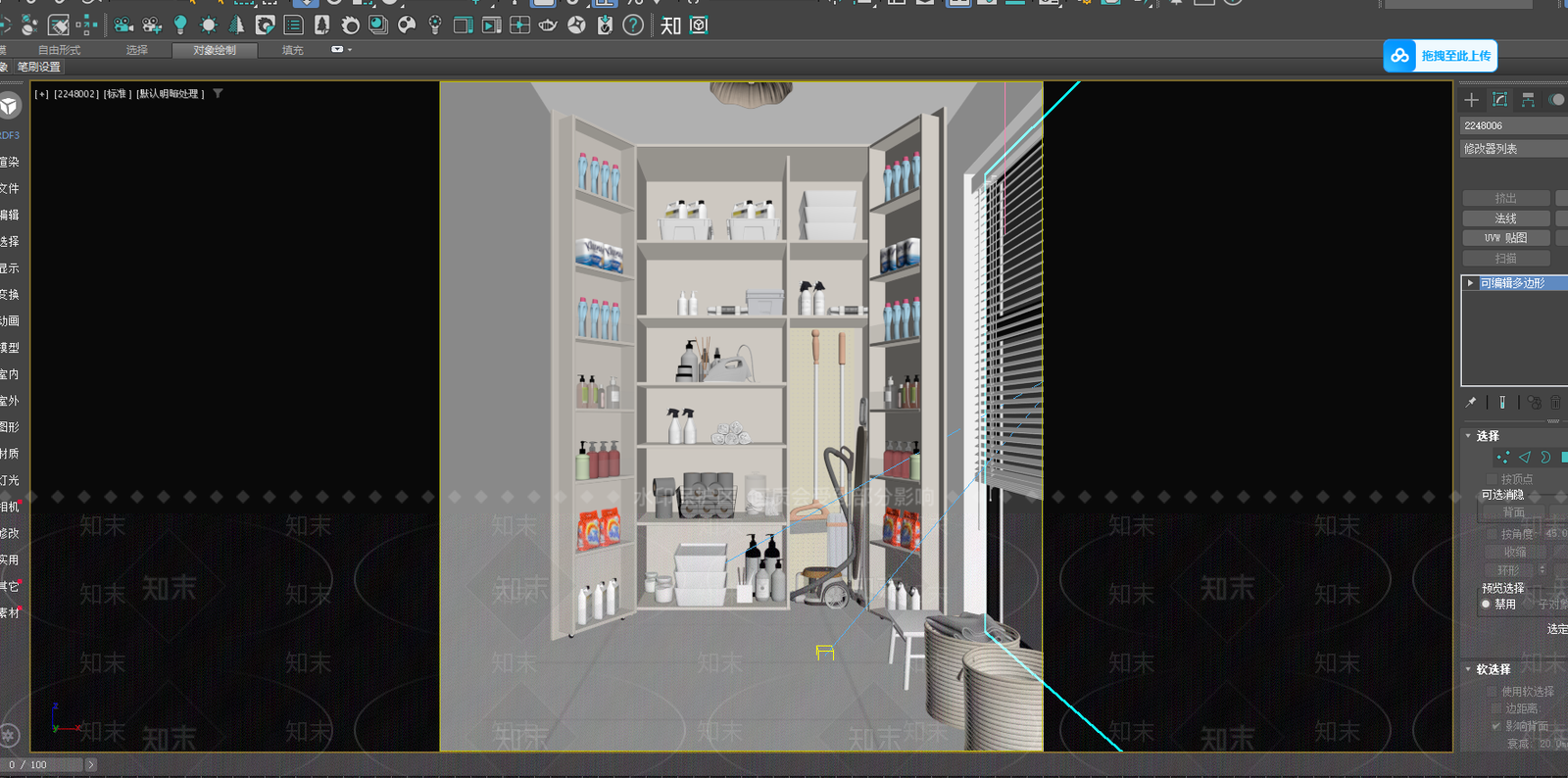The width and height of the screenshot is (1568, 778).
Task: Click the 环形 spinner arrows
Action: coord(1542,570)
